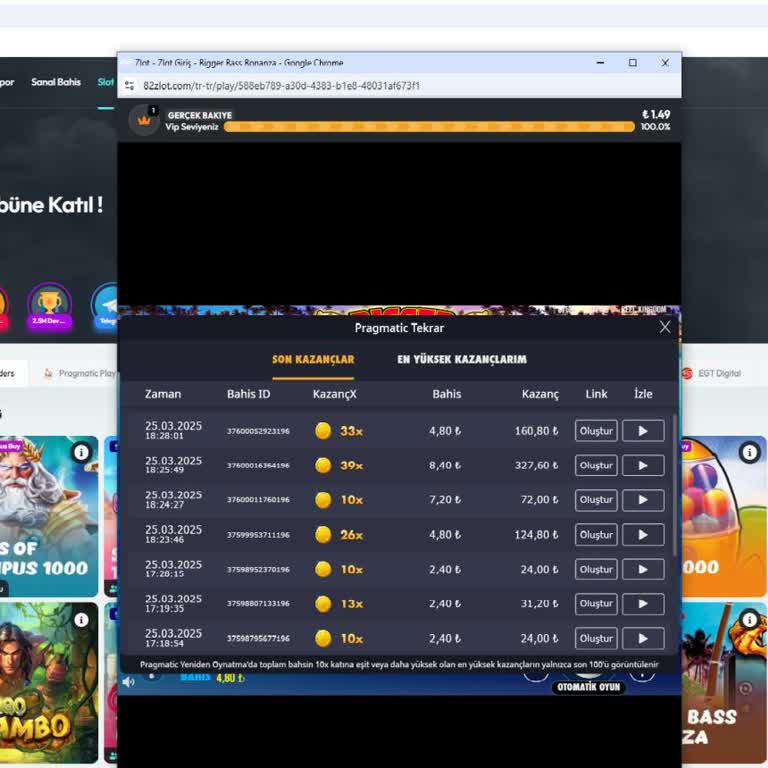Create link for the 31,20 win
This screenshot has height=768, width=768.
596,604
